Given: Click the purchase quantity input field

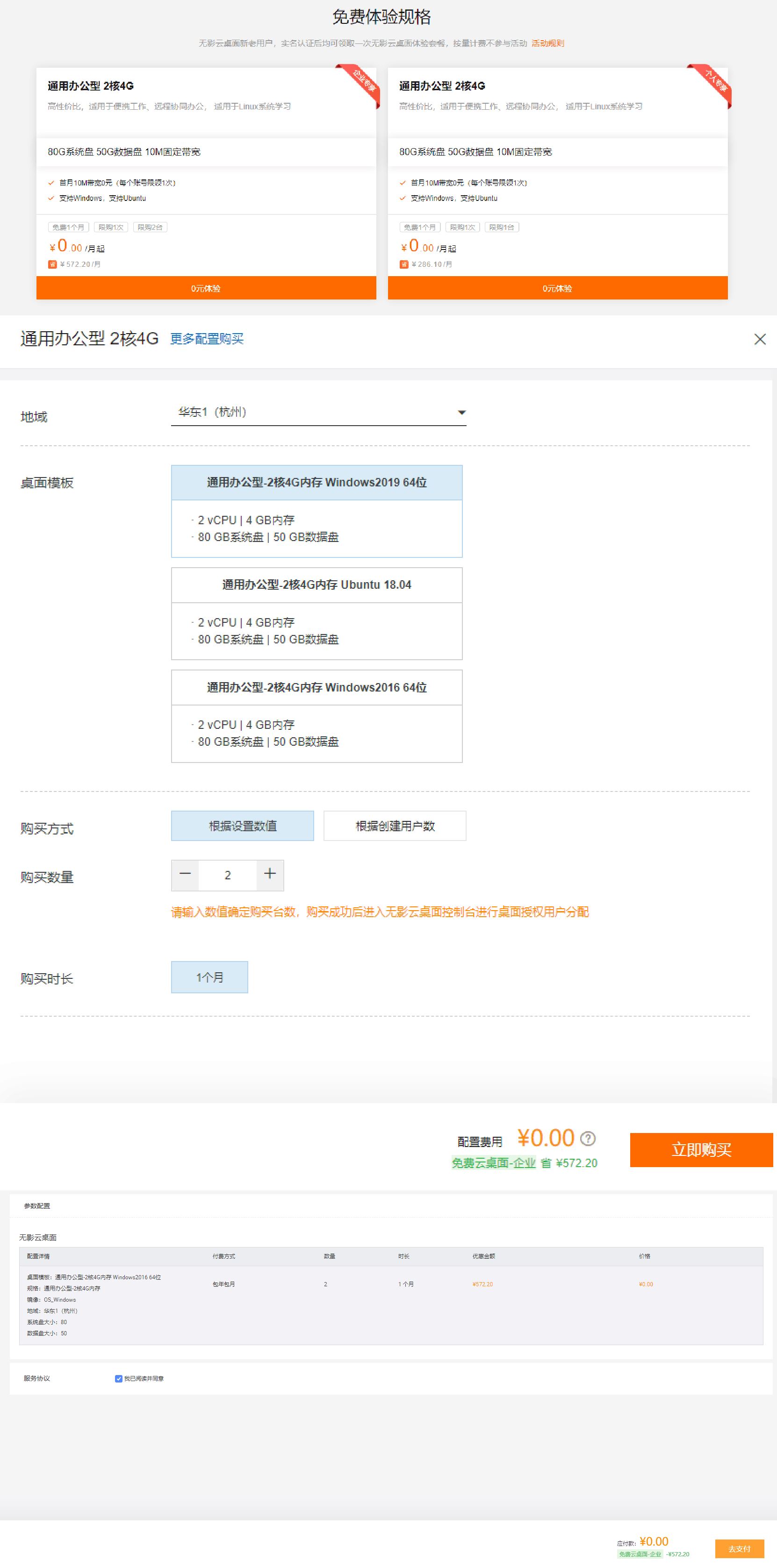Looking at the screenshot, I should pos(228,875).
